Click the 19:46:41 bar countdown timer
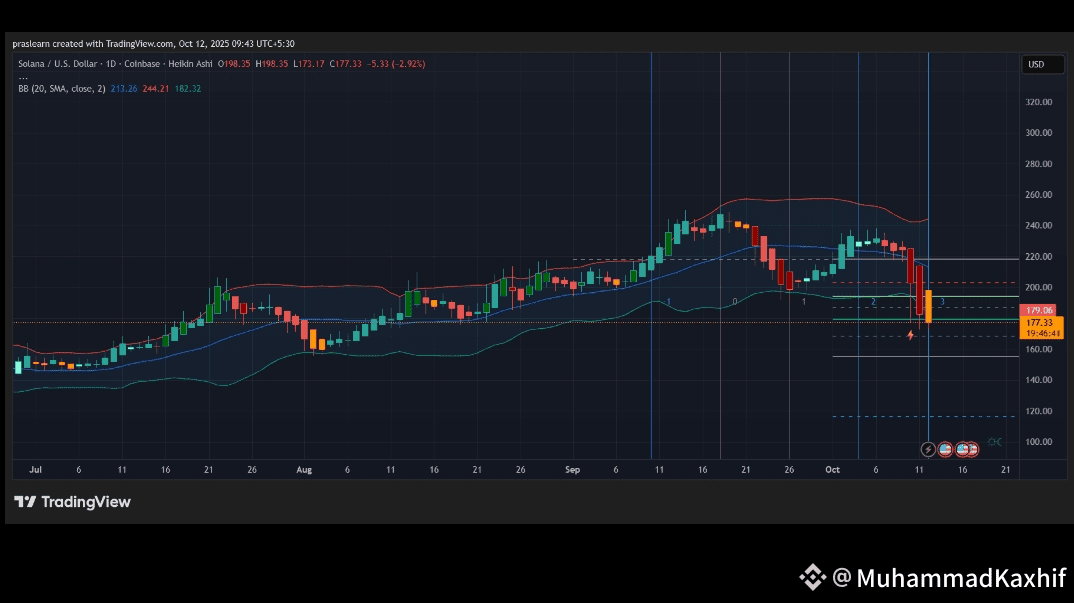Image resolution: width=1074 pixels, height=603 pixels. click(1041, 334)
